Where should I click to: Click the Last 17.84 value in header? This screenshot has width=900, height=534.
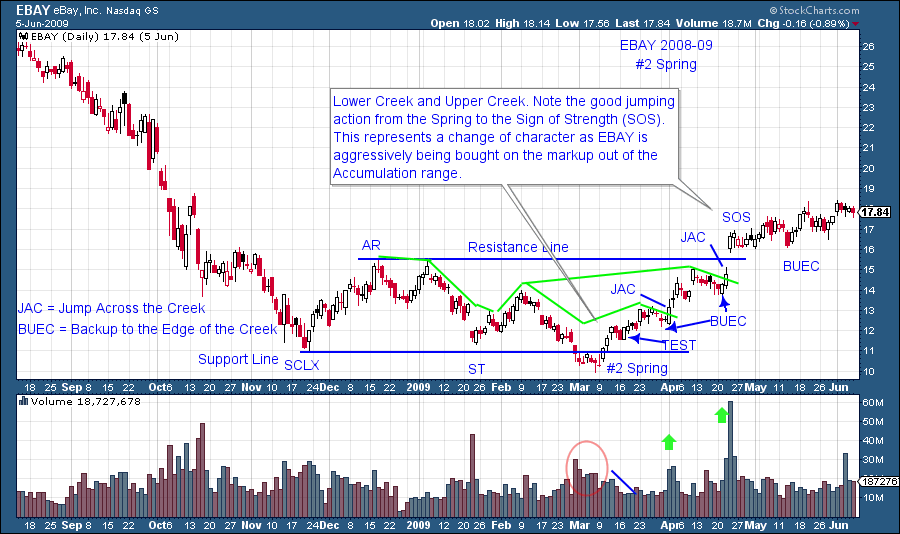642,24
